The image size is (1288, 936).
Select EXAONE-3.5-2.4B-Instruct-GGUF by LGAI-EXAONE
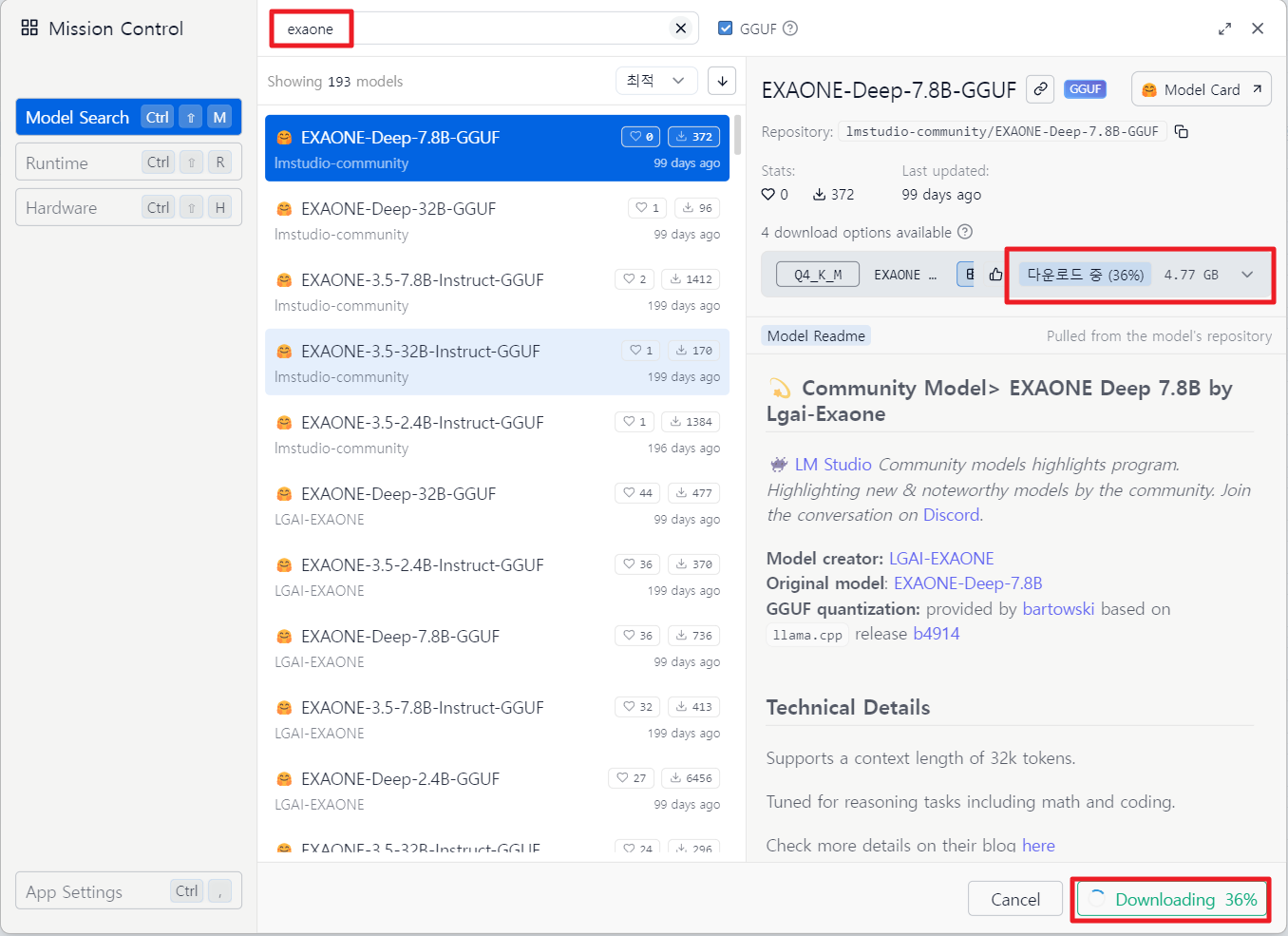[497, 576]
